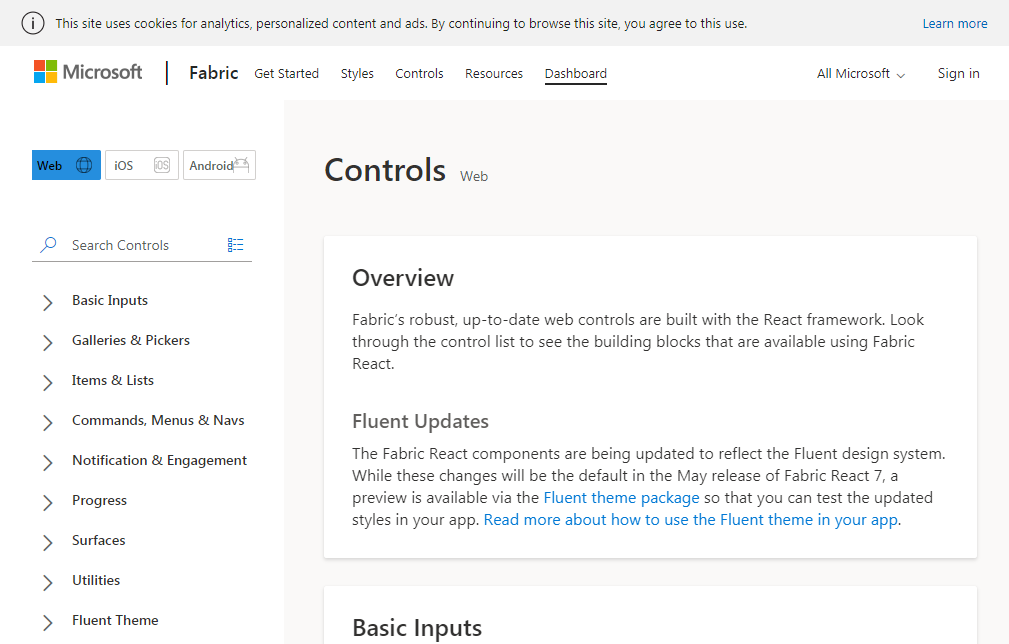Open Items & Lists in sidebar
Image resolution: width=1009 pixels, height=644 pixels.
point(113,380)
